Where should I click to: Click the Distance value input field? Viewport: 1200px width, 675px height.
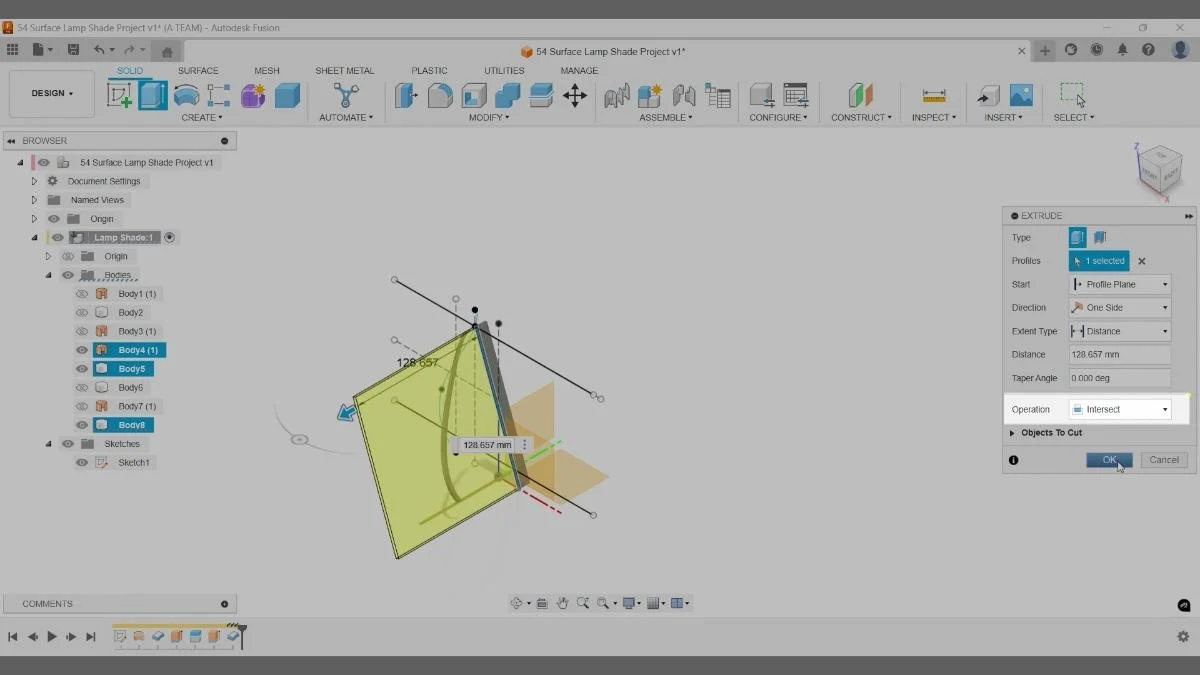coord(1120,354)
